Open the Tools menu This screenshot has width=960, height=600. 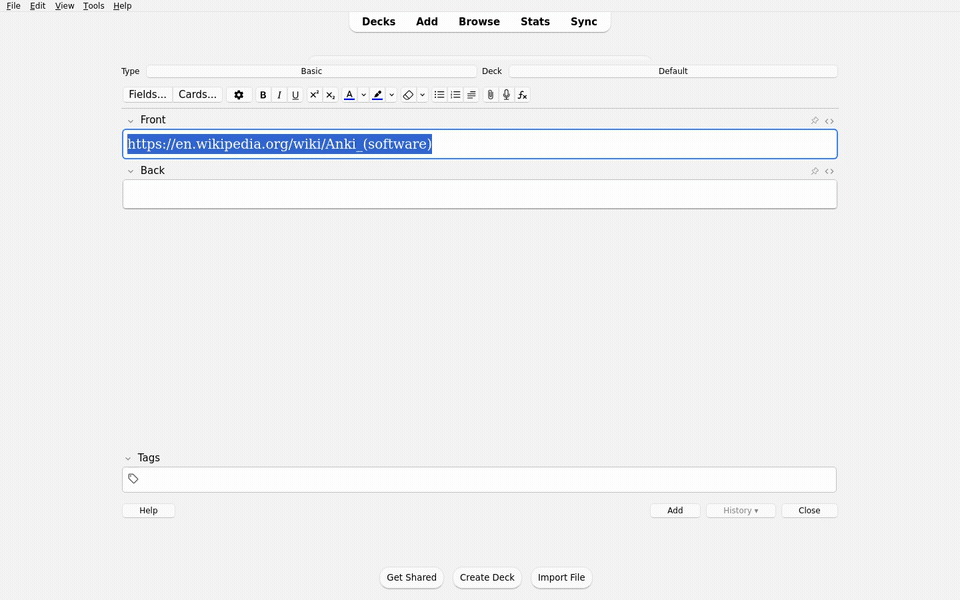[94, 6]
